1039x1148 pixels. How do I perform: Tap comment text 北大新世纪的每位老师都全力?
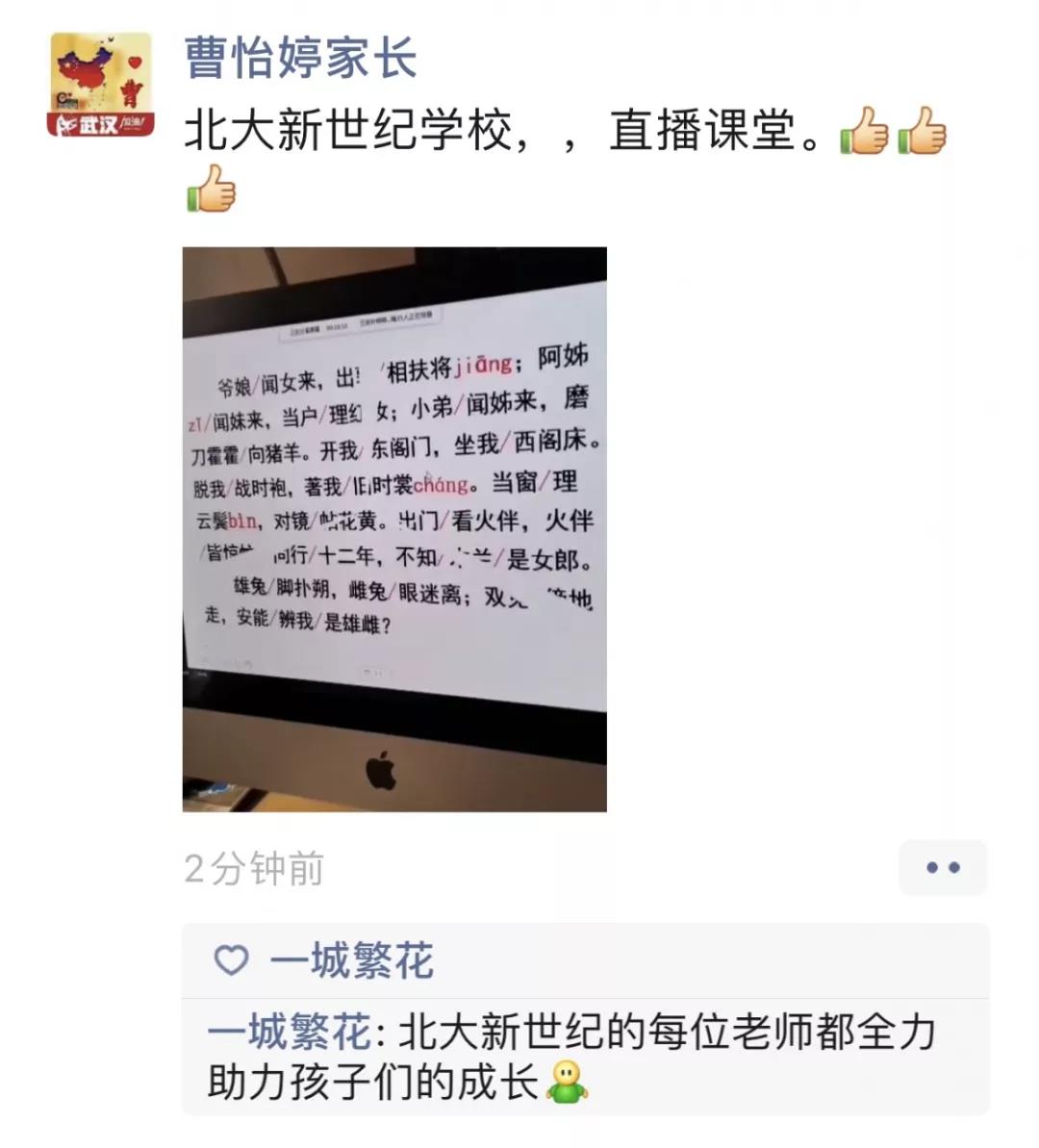[667, 1032]
